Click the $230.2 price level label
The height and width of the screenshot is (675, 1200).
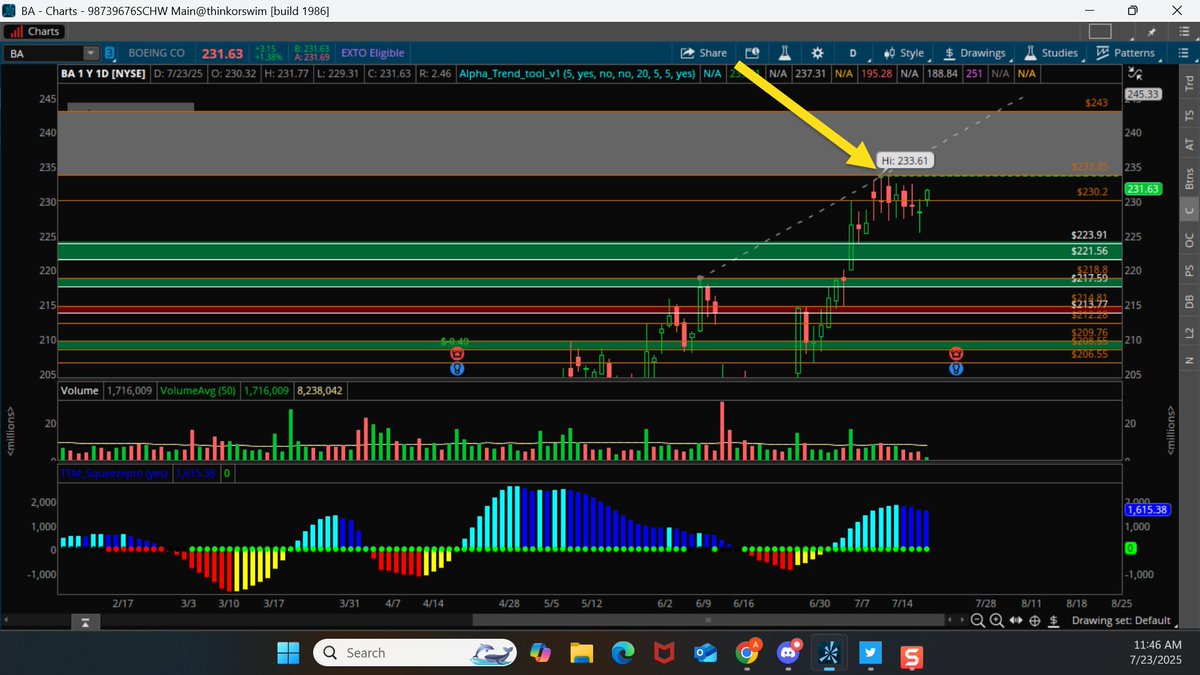coord(1092,191)
